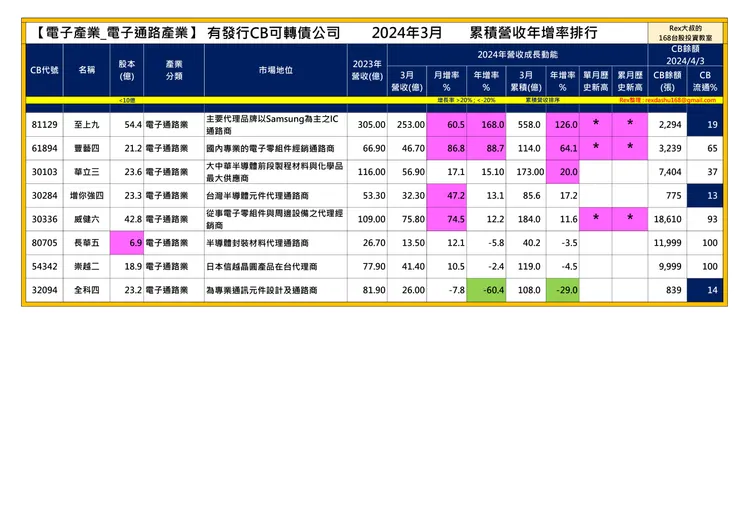Select the 2024年營收成長動能 group header
The width and height of the screenshot is (740, 523).
517,55
